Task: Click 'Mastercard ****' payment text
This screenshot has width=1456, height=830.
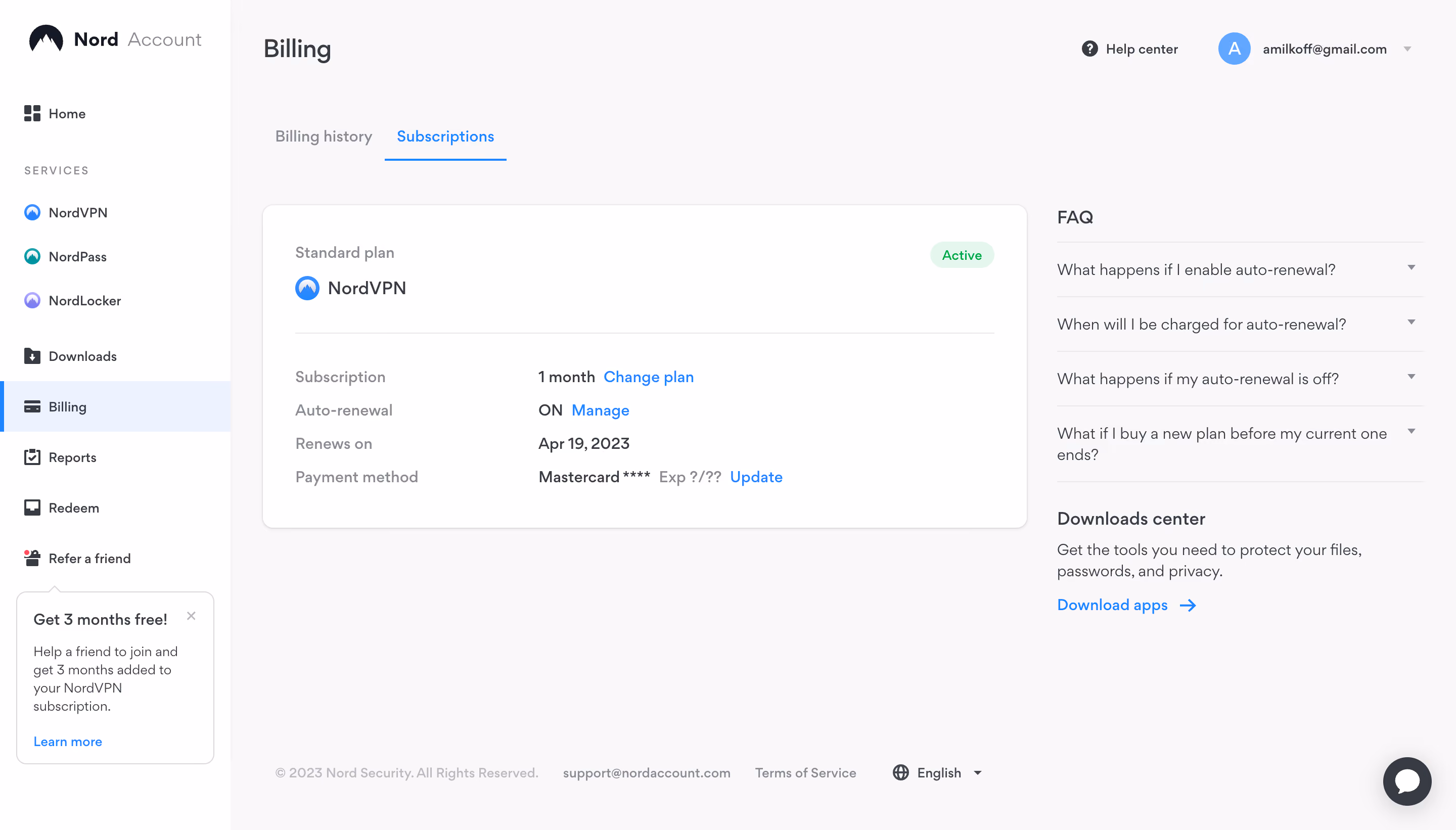Action: pyautogui.click(x=594, y=477)
